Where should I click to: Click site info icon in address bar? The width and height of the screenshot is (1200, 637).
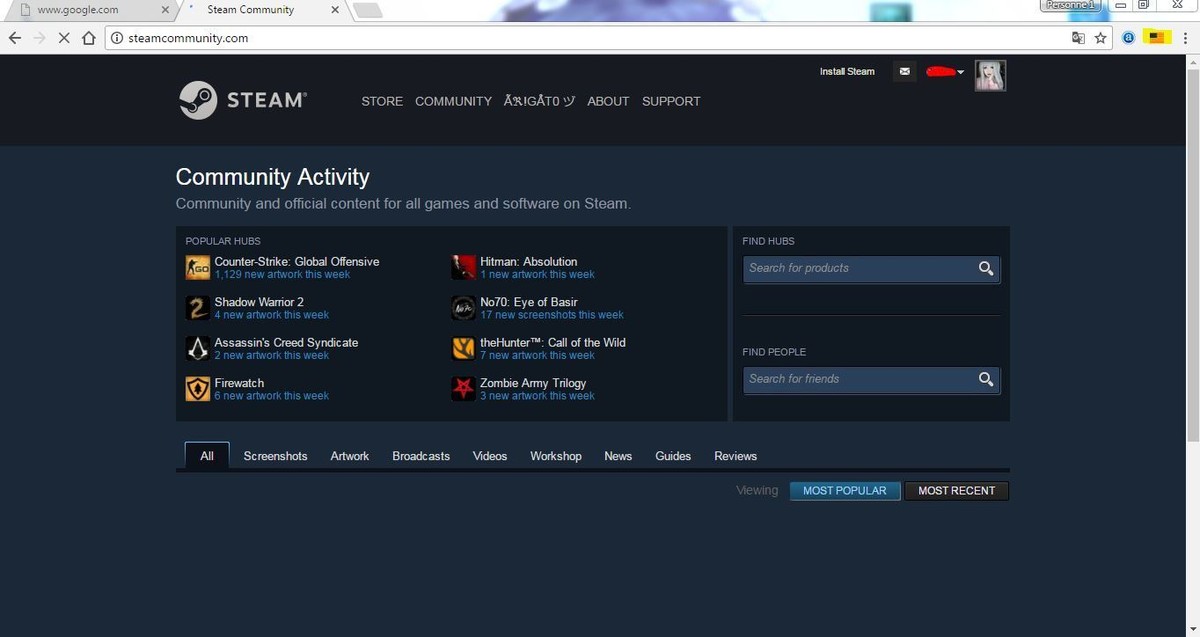point(116,38)
